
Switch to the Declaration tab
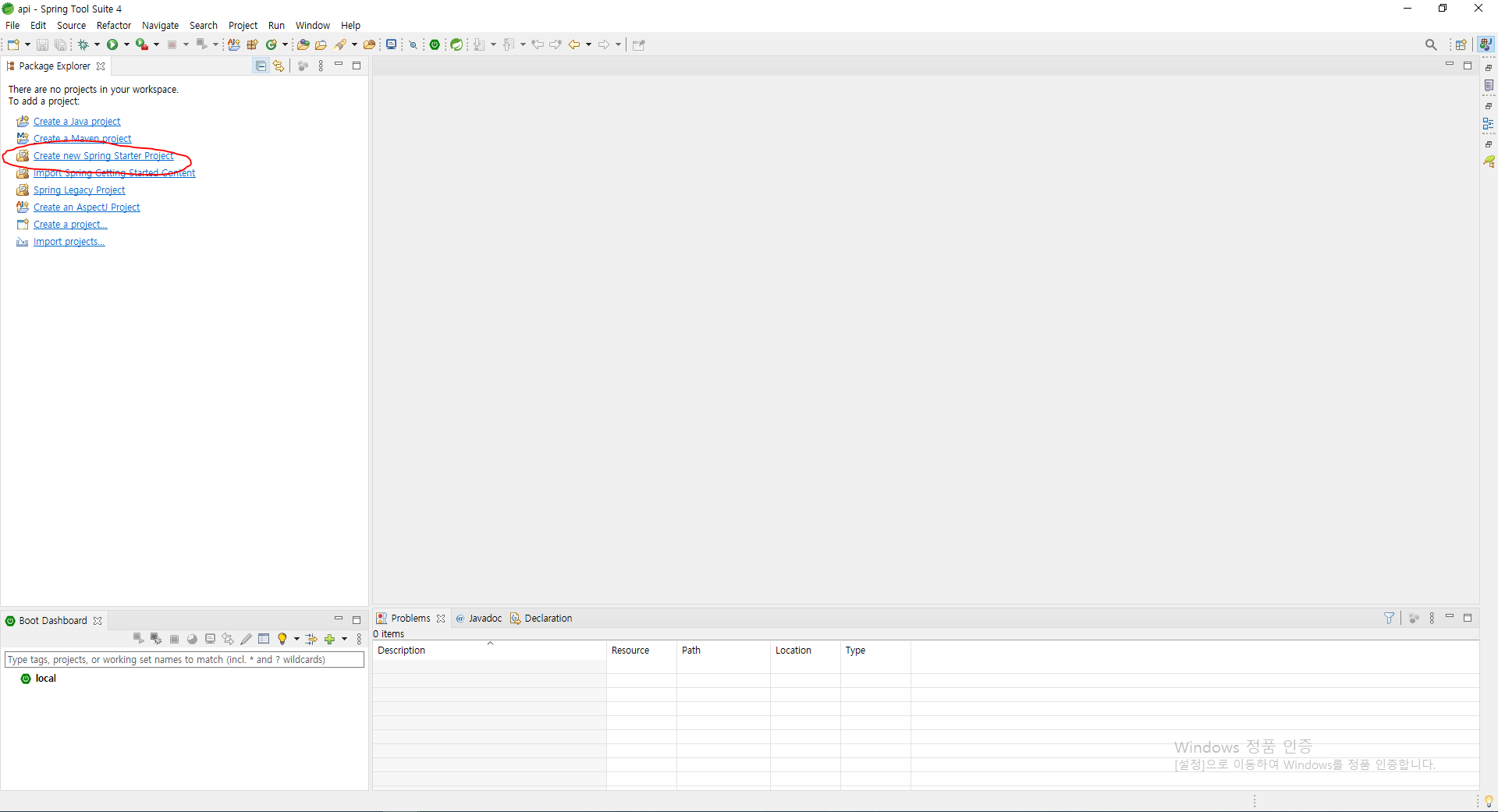pyautogui.click(x=541, y=619)
